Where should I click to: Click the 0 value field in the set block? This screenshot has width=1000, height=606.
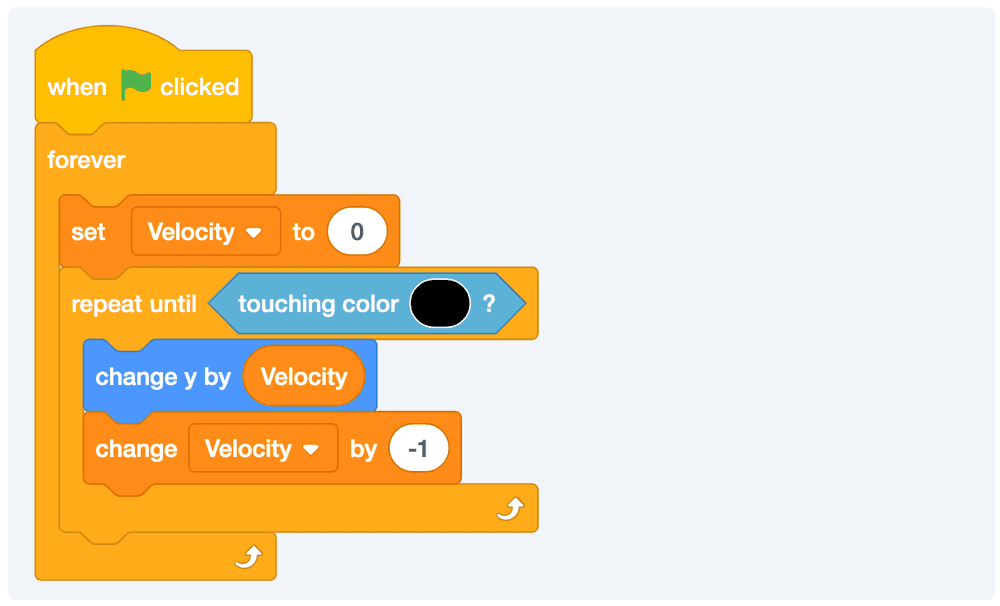(x=357, y=232)
